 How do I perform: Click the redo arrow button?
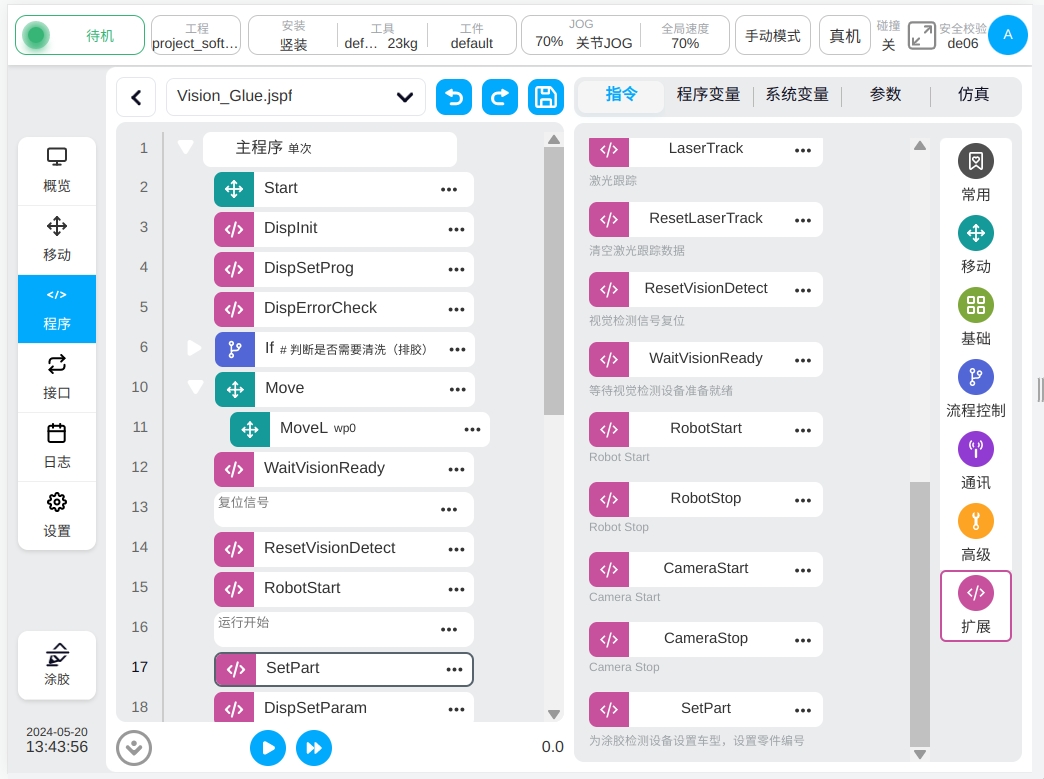[500, 97]
